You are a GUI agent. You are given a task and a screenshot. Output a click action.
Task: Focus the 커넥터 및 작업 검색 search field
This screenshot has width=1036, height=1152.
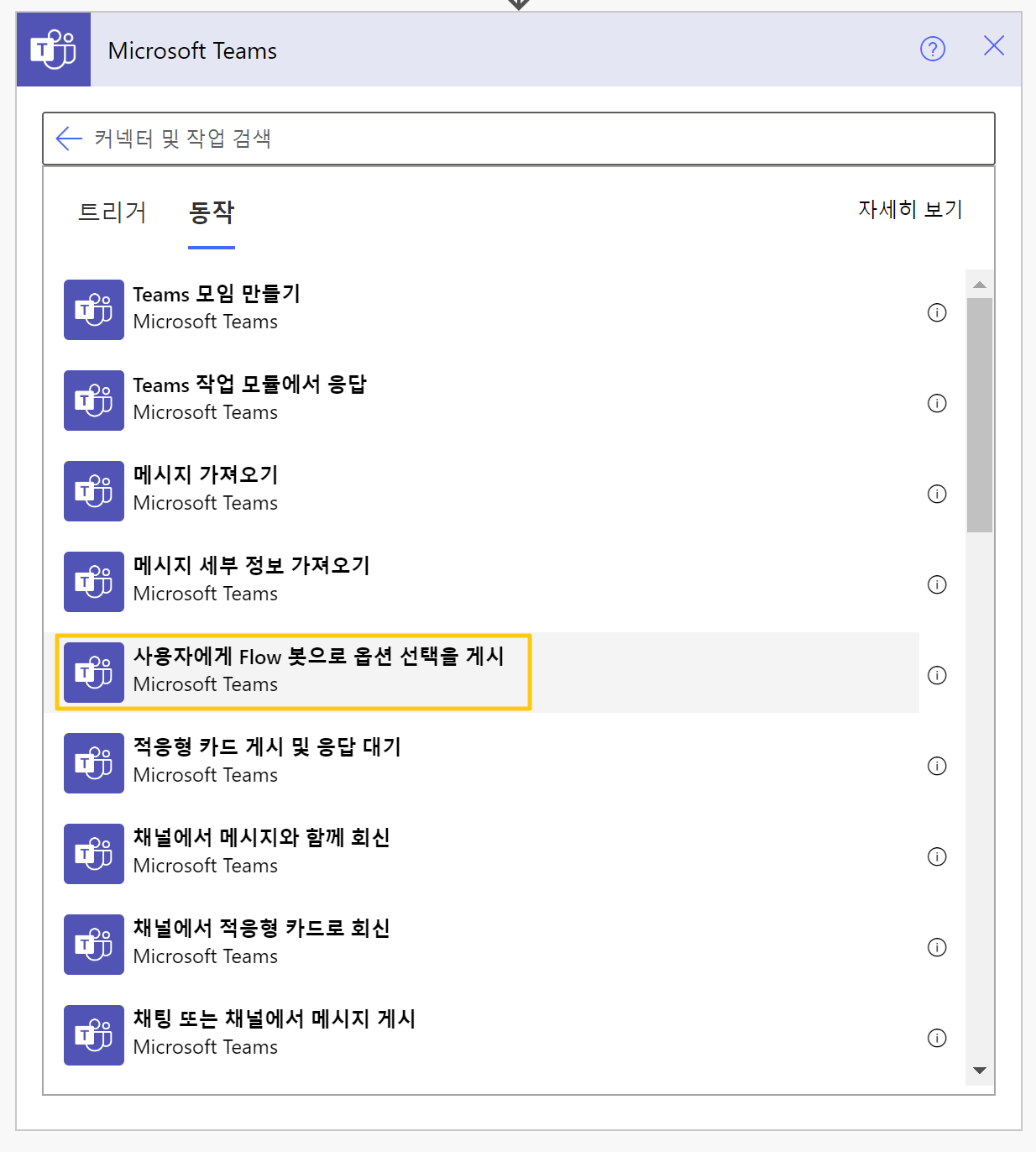pyautogui.click(x=519, y=139)
